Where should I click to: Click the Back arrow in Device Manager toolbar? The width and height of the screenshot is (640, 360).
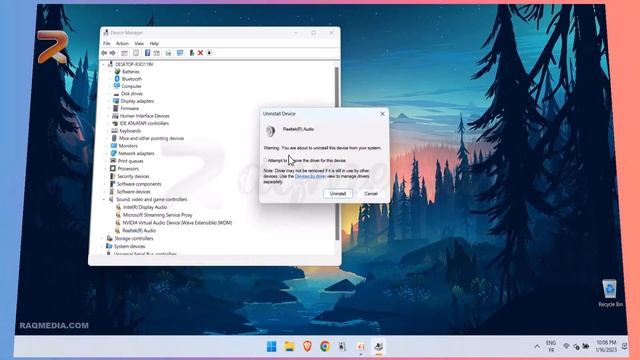point(104,53)
